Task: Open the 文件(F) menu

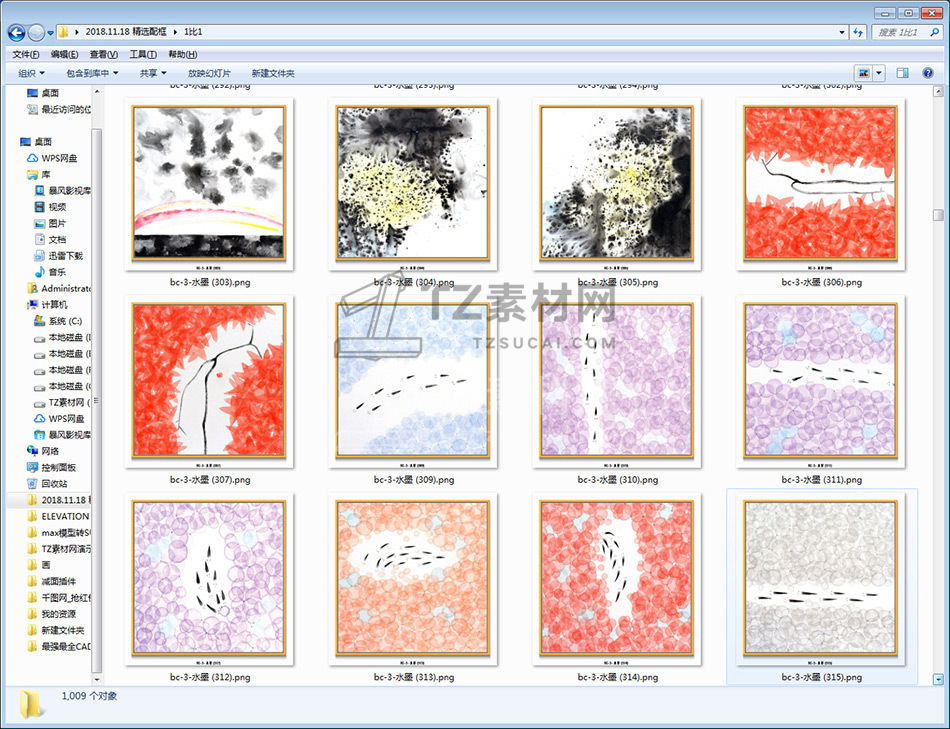Action: tap(25, 54)
